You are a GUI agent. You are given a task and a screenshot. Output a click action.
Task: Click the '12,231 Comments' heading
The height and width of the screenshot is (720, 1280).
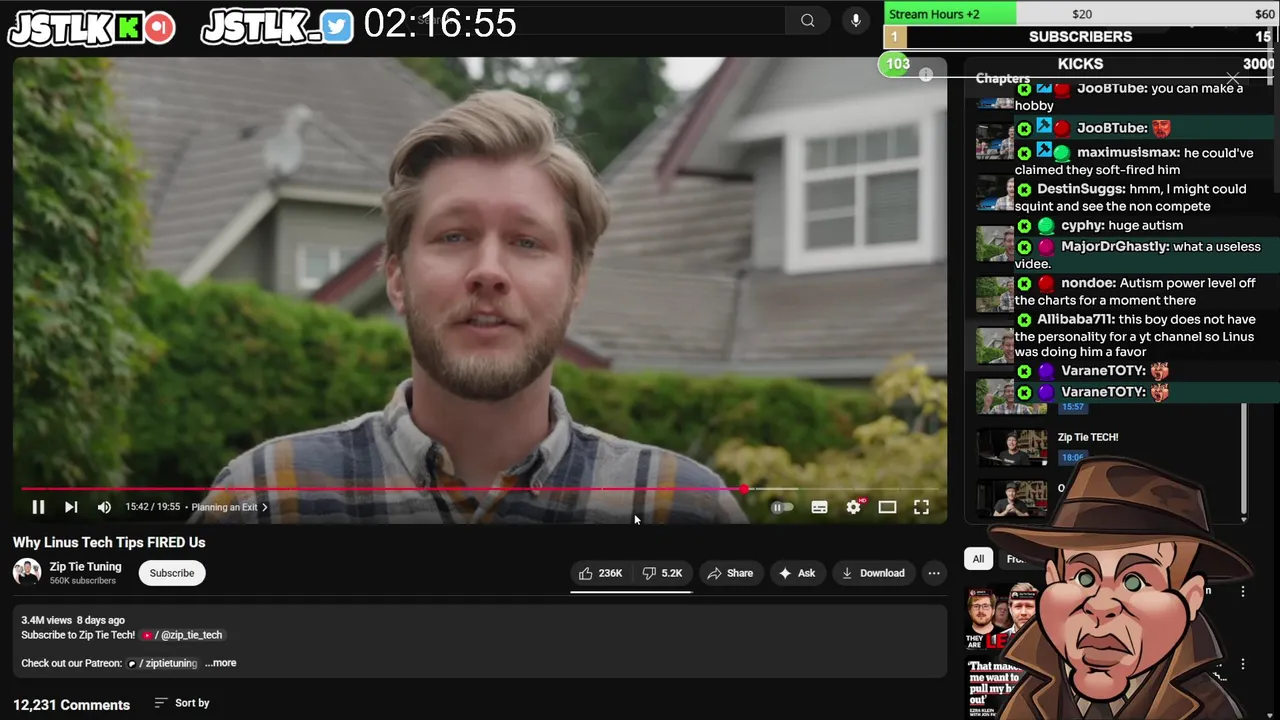tap(71, 705)
